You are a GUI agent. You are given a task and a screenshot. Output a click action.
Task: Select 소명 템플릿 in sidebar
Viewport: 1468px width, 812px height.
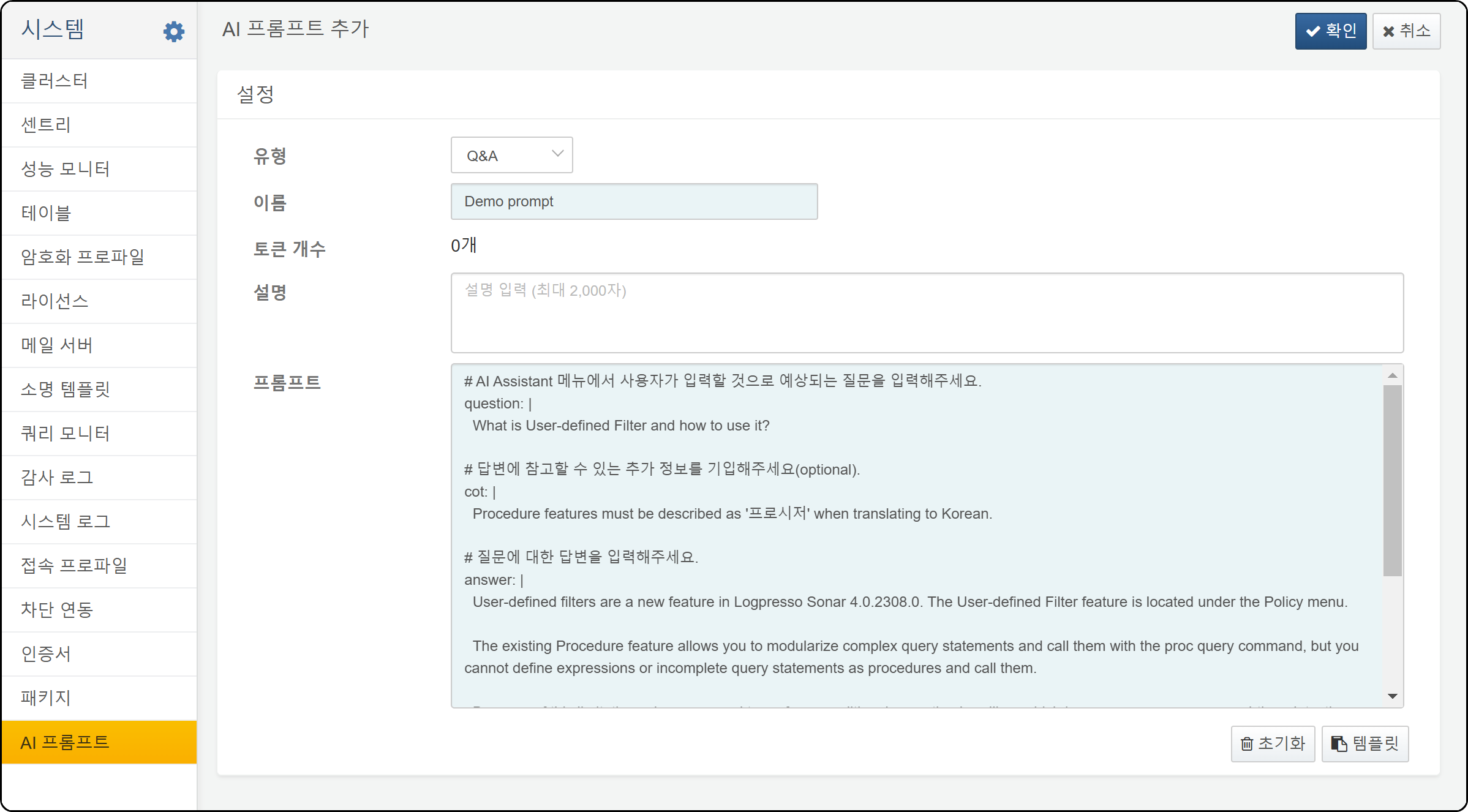[99, 389]
